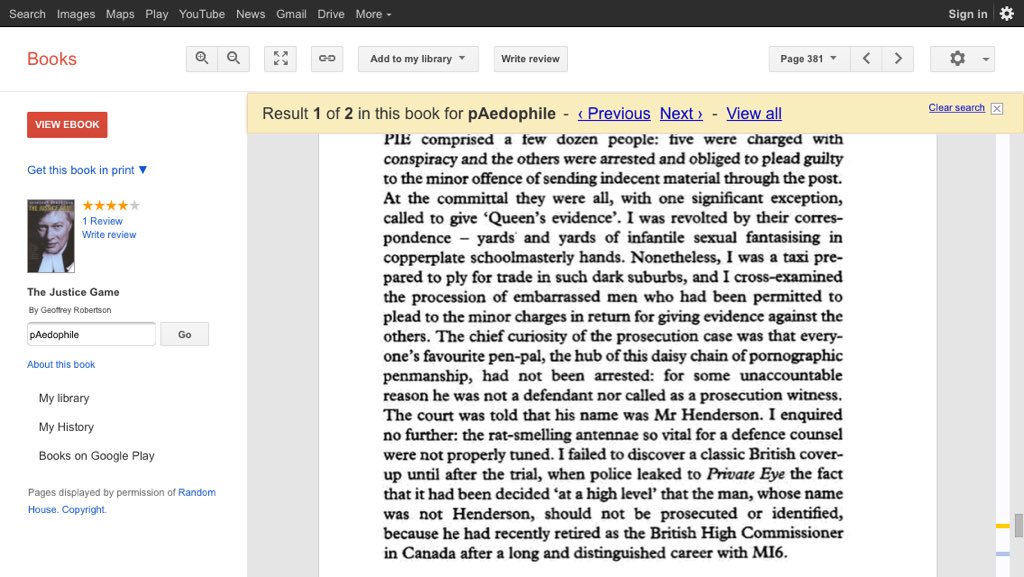Open Images in the top navigation bar

click(76, 14)
